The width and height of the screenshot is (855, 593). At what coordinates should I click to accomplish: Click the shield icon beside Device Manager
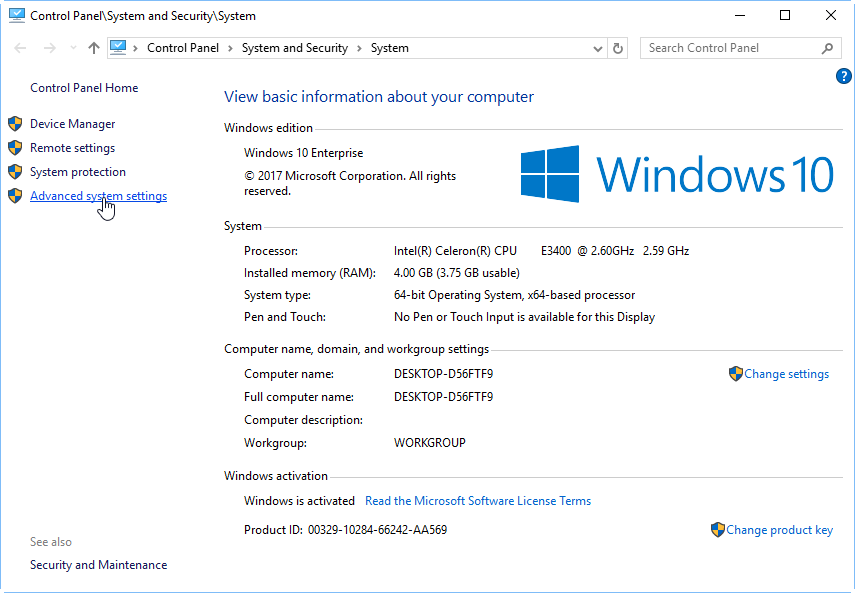[x=14, y=124]
